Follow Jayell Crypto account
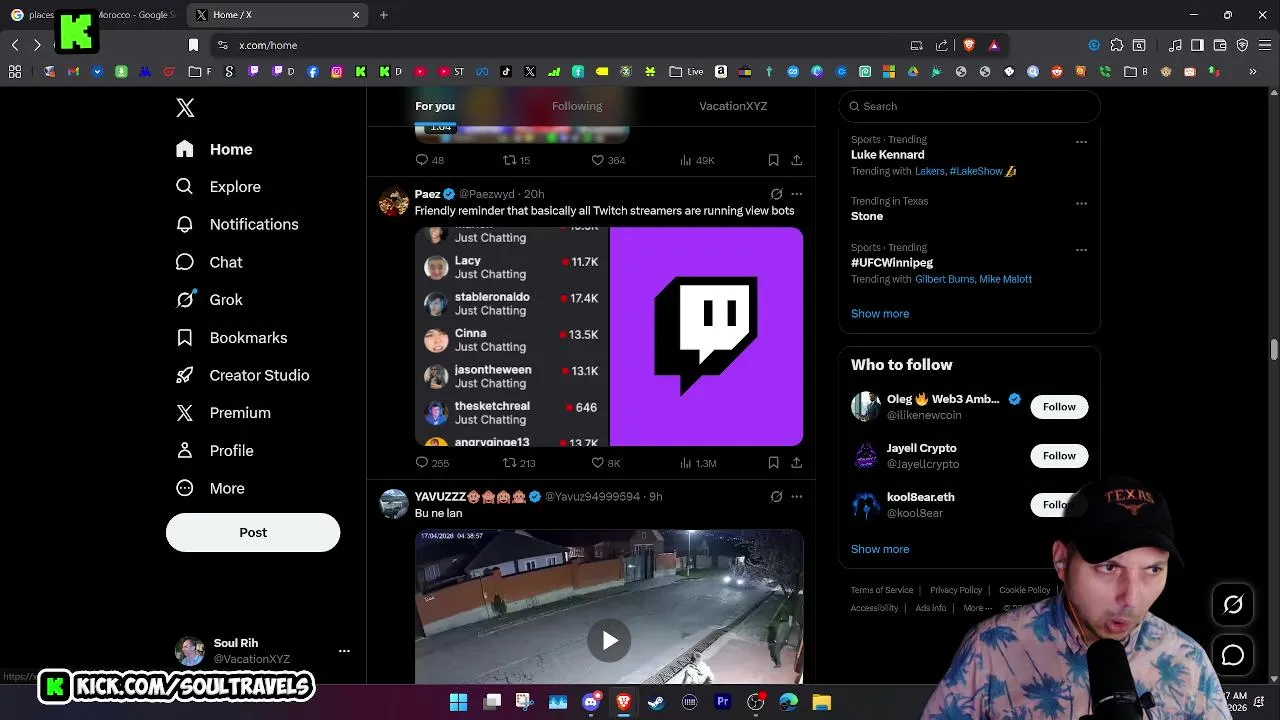The height and width of the screenshot is (720, 1280). coord(1059,456)
